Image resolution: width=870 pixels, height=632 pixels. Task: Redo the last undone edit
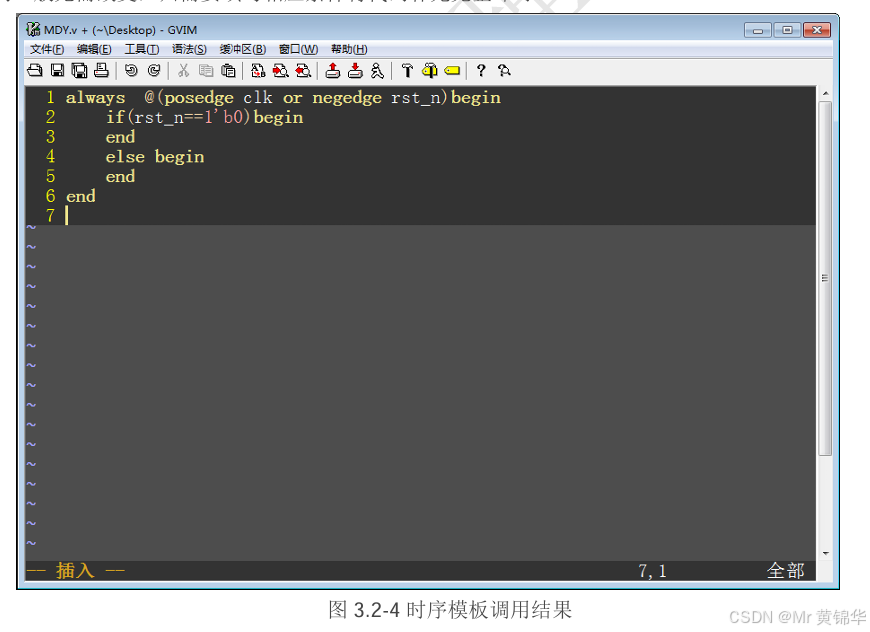[154, 70]
